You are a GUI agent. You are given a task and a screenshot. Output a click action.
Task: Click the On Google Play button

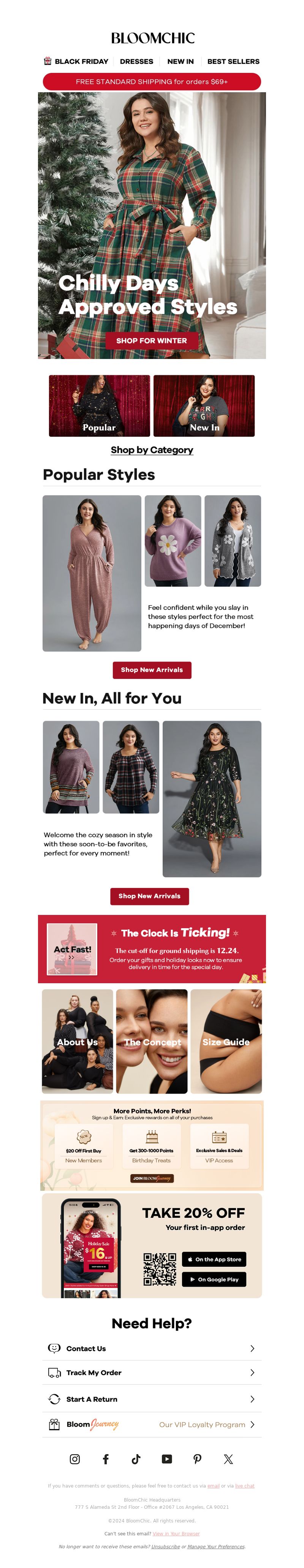point(214,1280)
